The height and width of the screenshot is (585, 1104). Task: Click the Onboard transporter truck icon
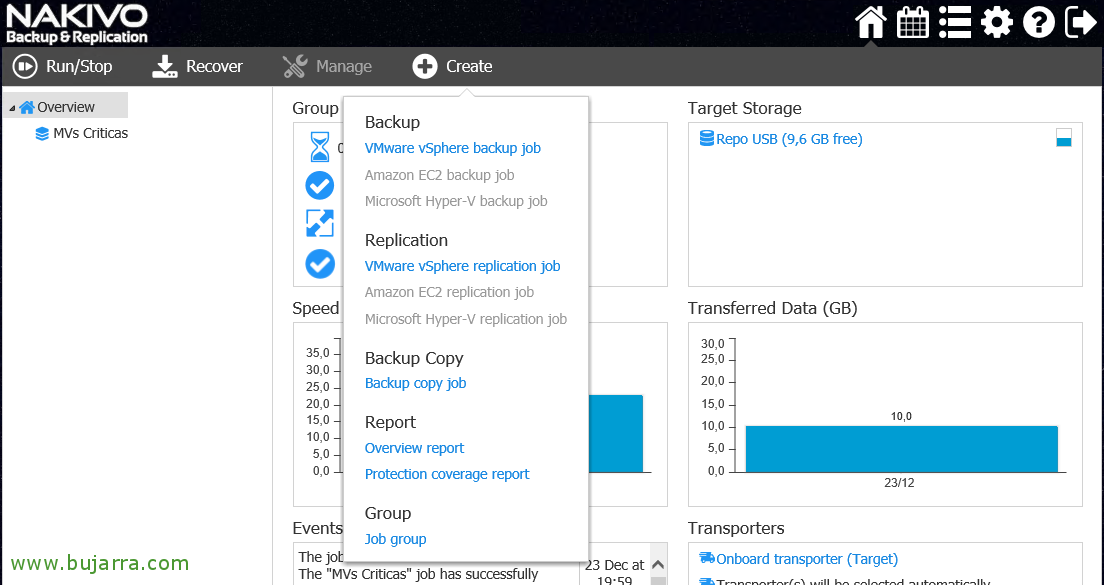pyautogui.click(x=707, y=558)
